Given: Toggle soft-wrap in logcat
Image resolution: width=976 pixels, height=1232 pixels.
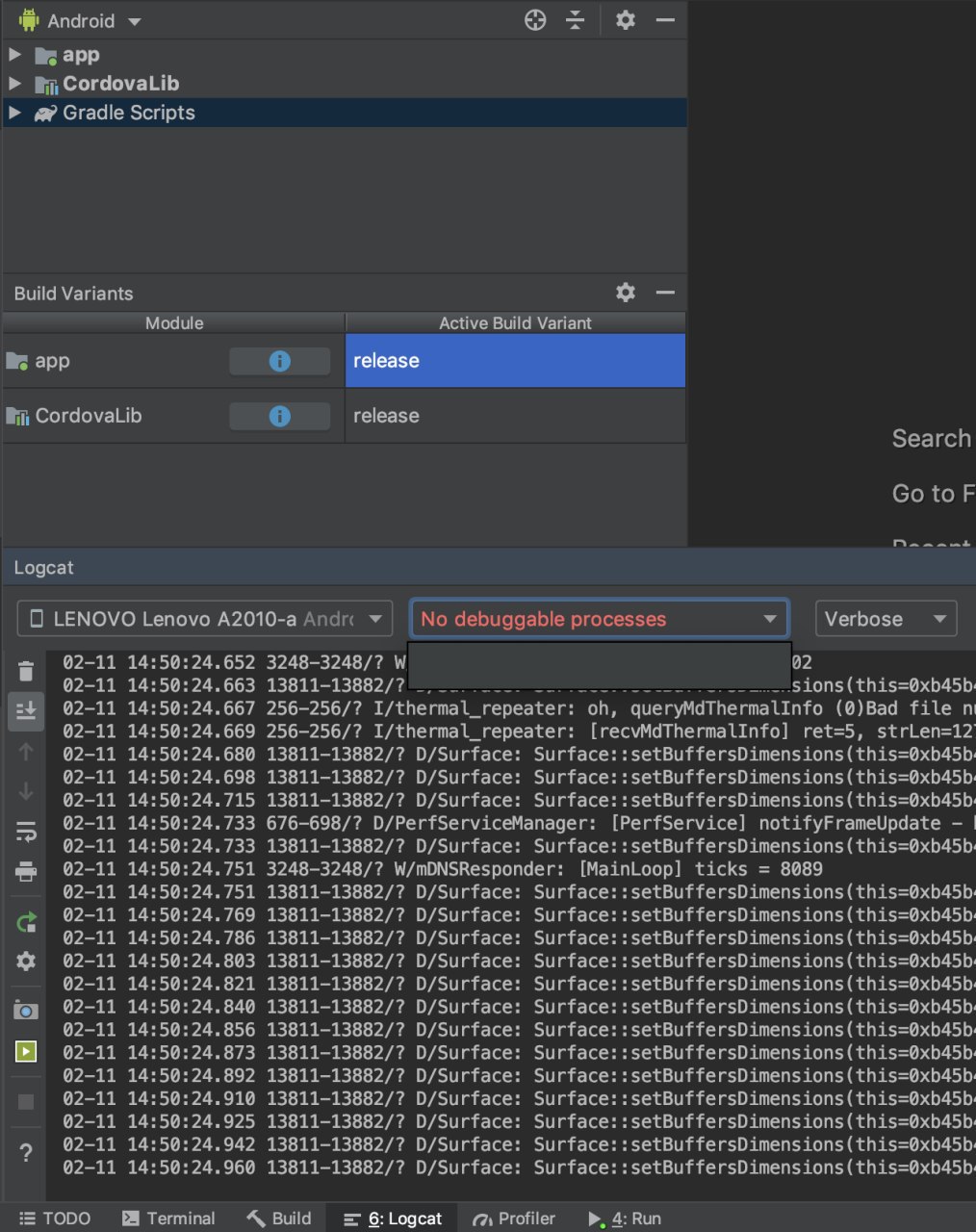Looking at the screenshot, I should click(x=26, y=832).
